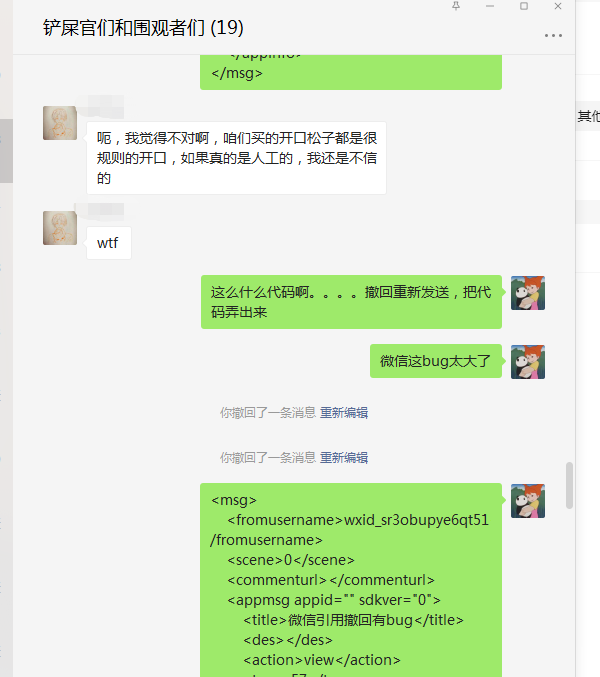Click first 重新编辑 link

point(344,413)
